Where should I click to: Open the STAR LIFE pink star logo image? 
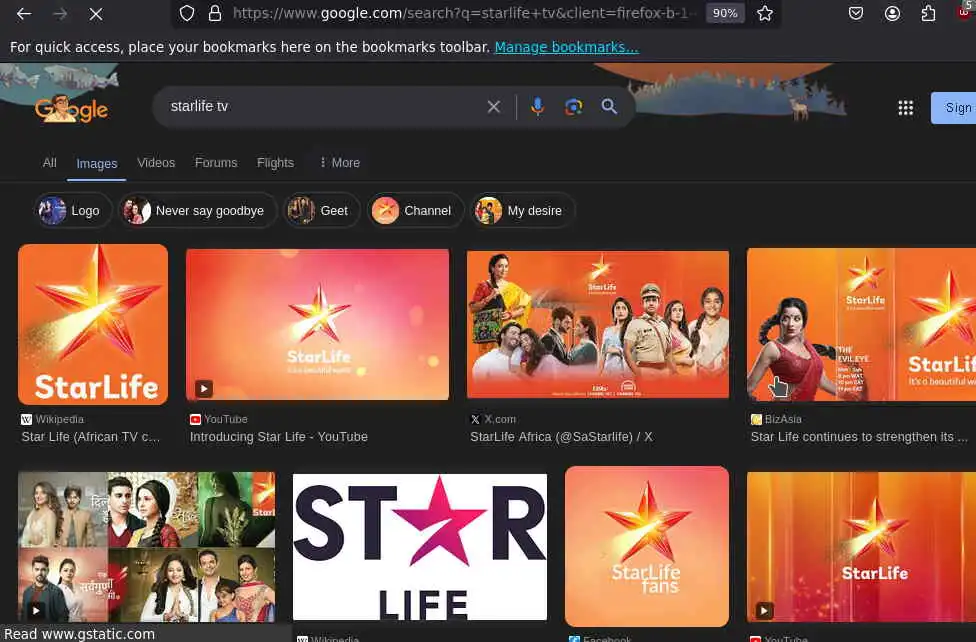coord(420,547)
